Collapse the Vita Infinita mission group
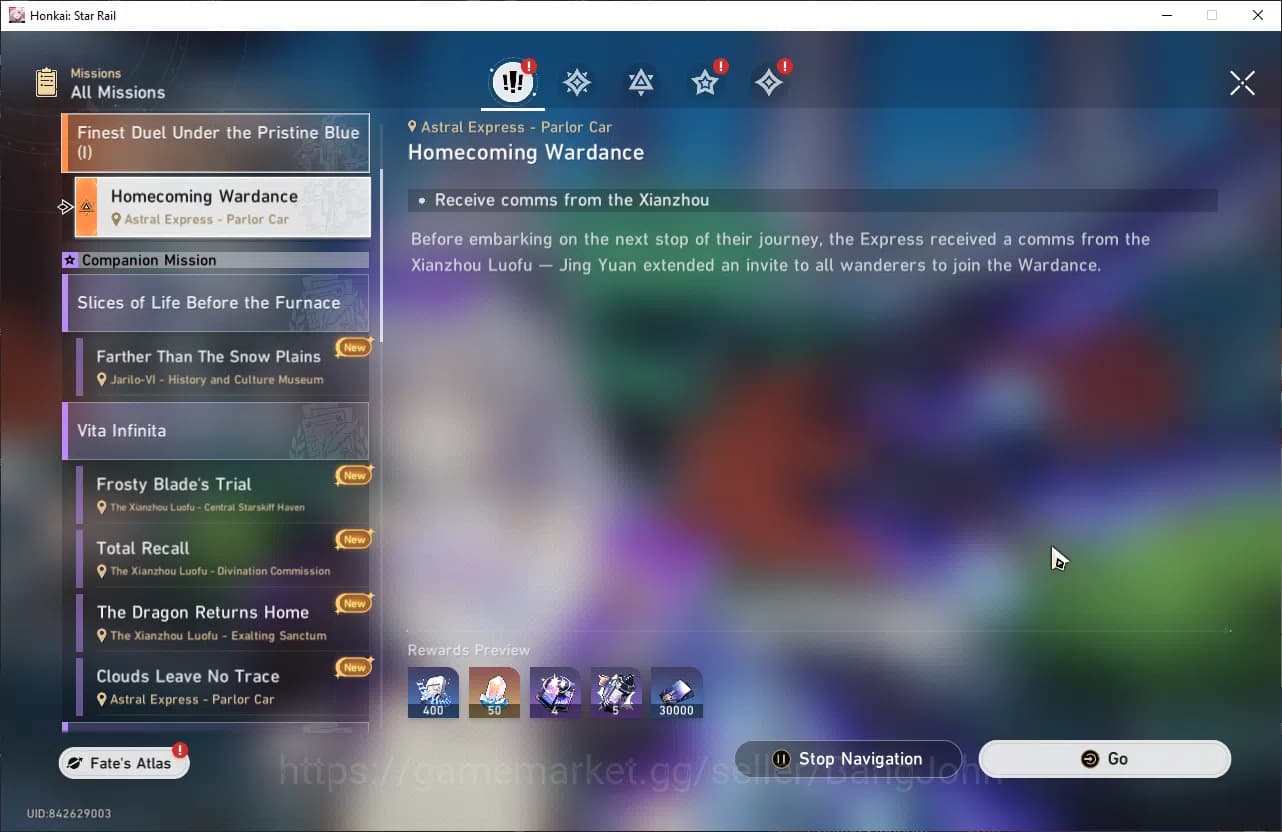The image size is (1282, 832). [216, 431]
